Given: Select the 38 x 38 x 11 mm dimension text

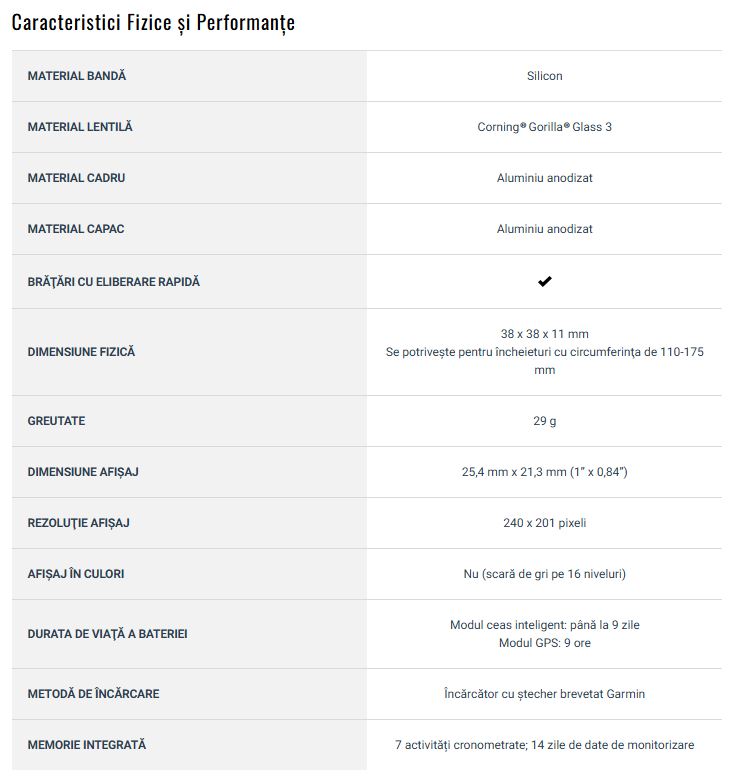Looking at the screenshot, I should (544, 334).
